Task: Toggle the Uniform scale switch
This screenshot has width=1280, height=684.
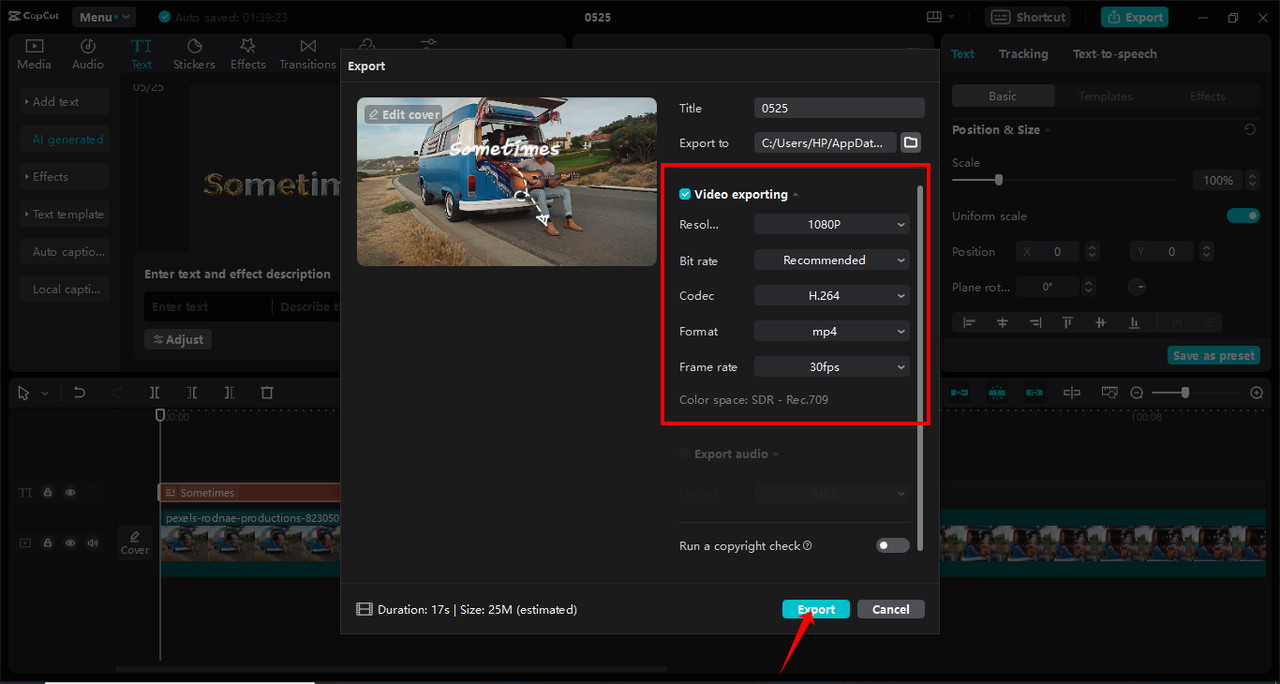Action: pos(1243,216)
